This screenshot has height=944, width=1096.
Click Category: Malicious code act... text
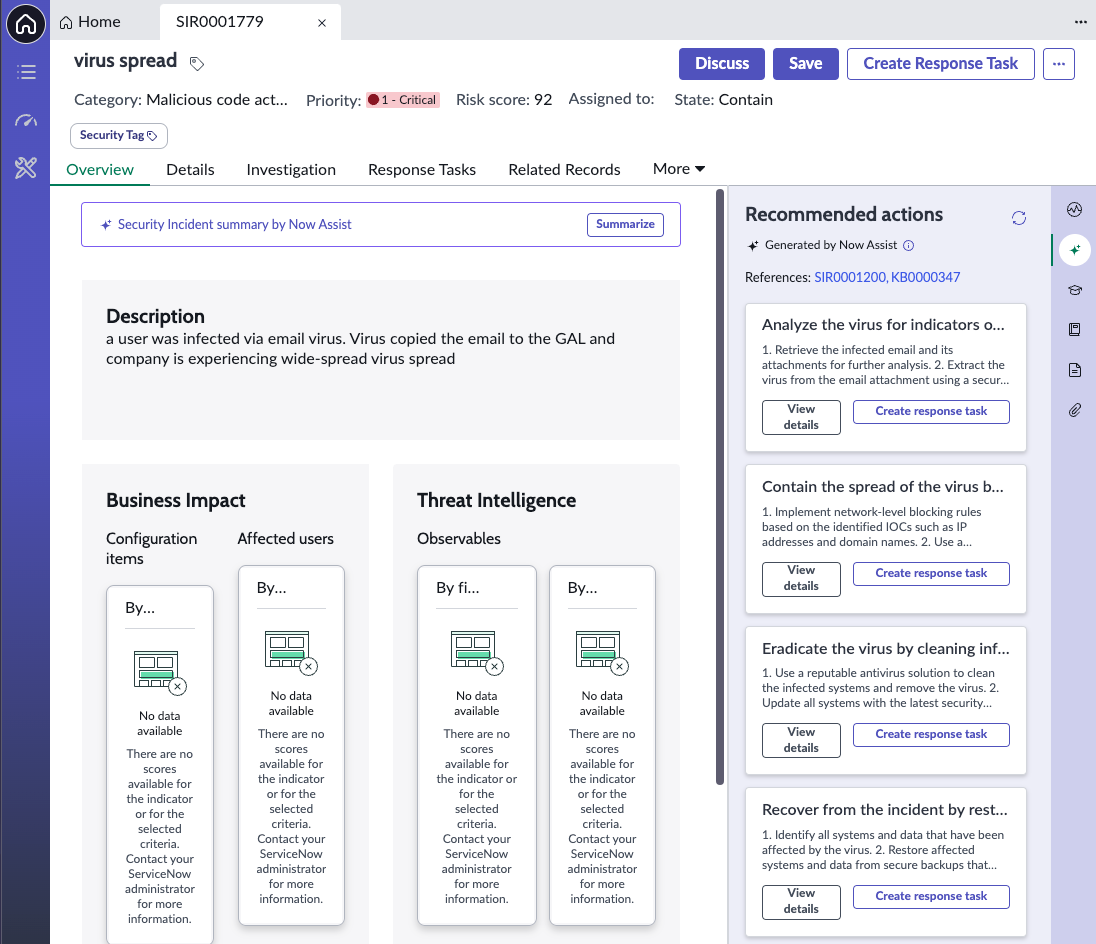point(181,100)
